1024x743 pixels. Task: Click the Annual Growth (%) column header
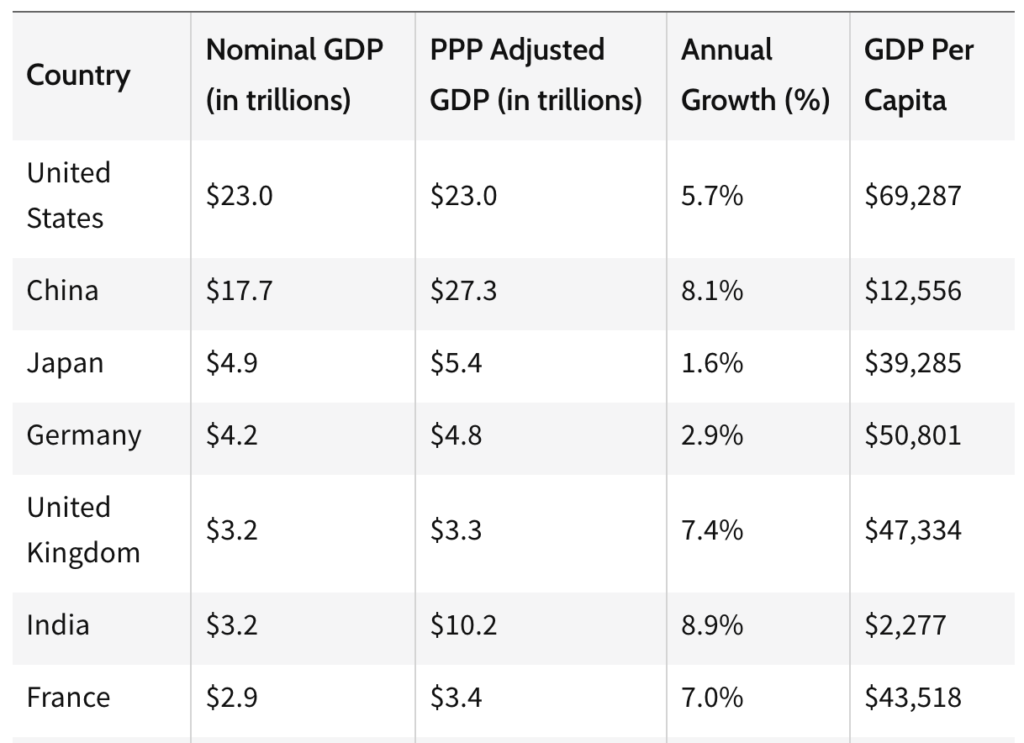[755, 75]
